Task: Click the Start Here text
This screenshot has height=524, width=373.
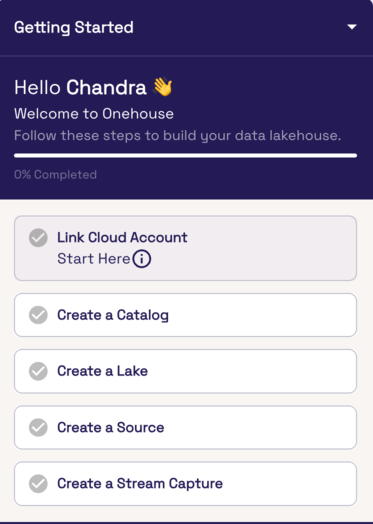Action: pyautogui.click(x=94, y=259)
